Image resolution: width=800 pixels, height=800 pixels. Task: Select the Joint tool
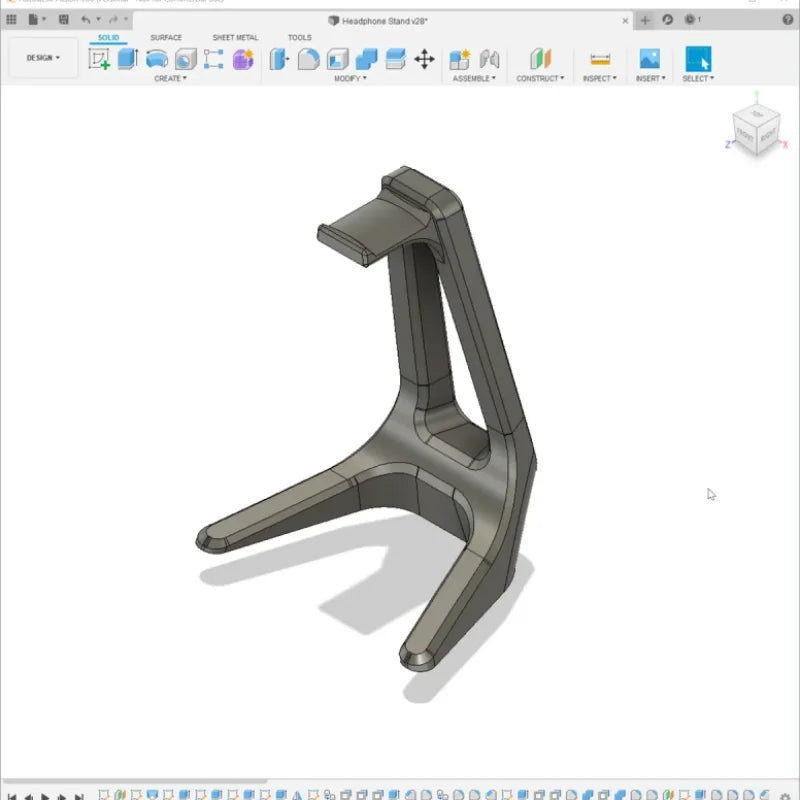pyautogui.click(x=490, y=59)
